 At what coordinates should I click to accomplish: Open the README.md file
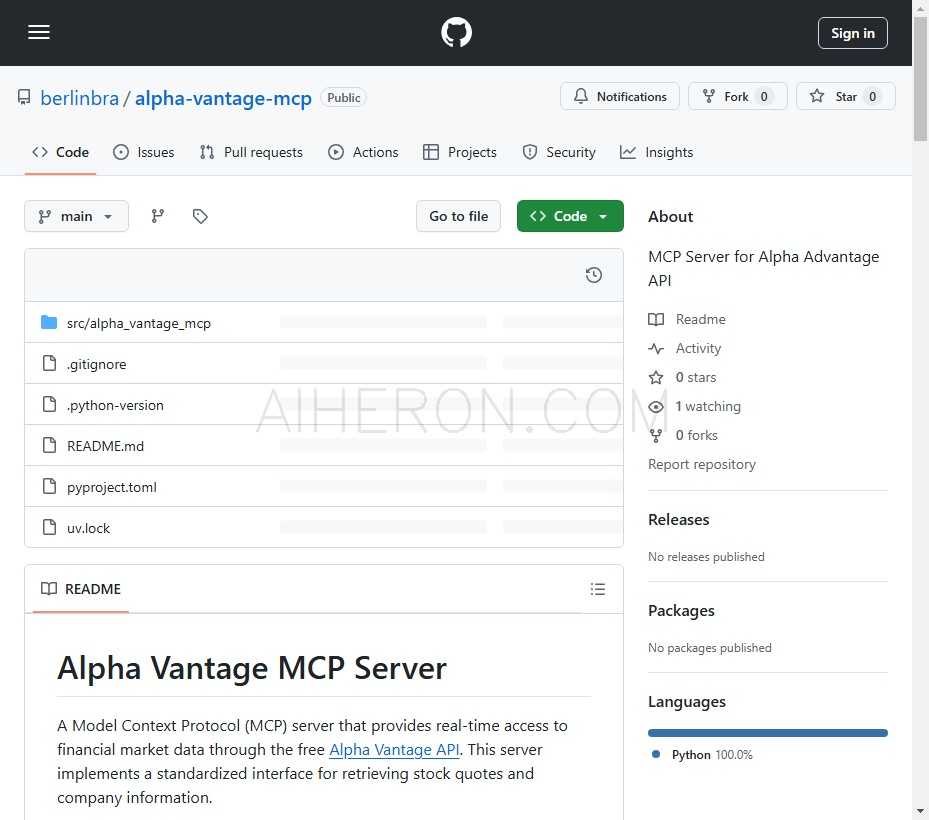point(105,445)
